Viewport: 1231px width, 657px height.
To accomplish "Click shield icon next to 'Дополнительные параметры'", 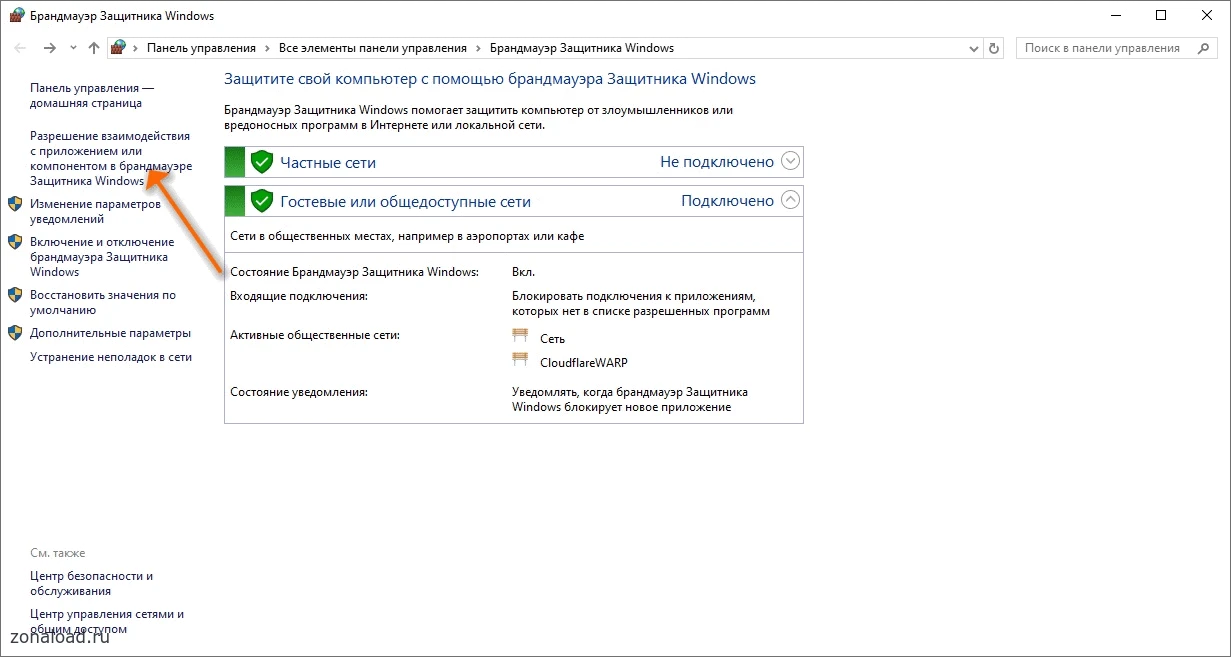I will tap(15, 333).
